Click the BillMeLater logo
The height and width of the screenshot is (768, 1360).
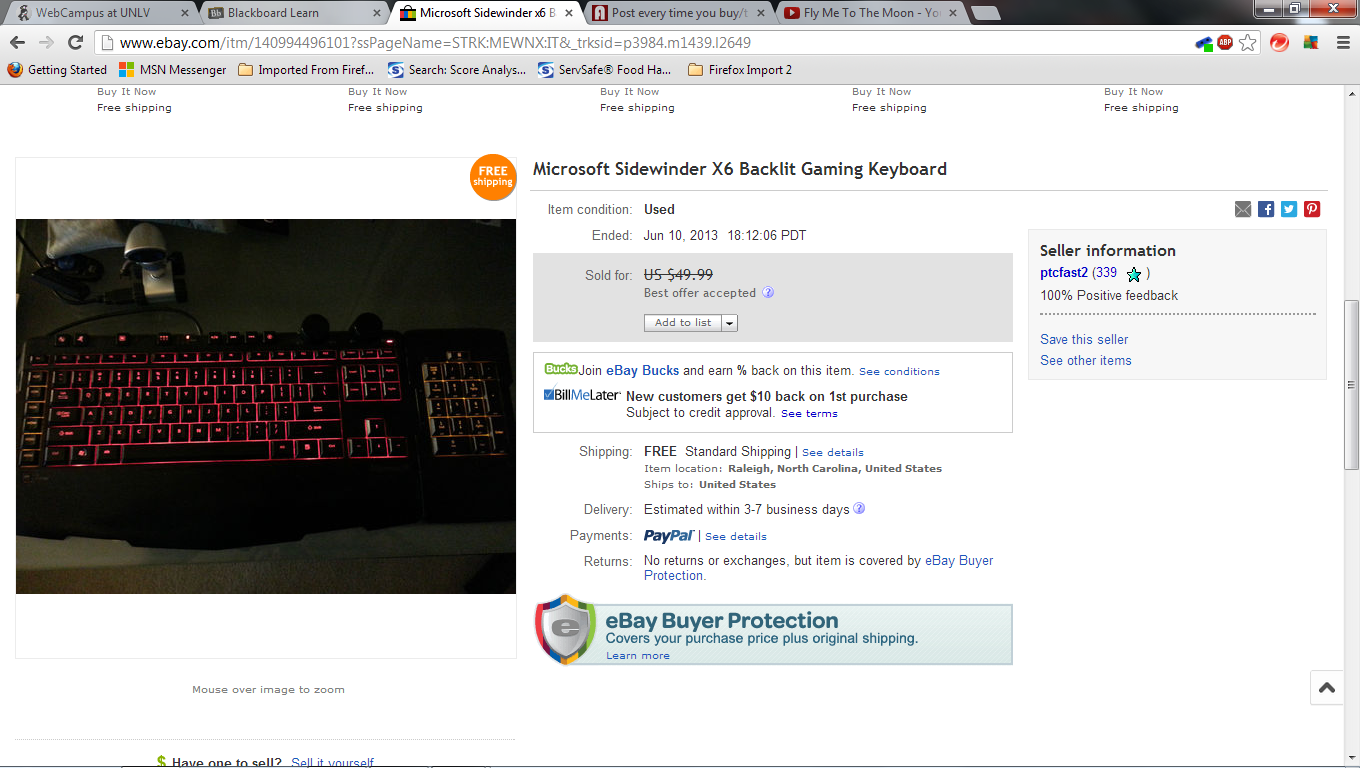click(x=582, y=395)
